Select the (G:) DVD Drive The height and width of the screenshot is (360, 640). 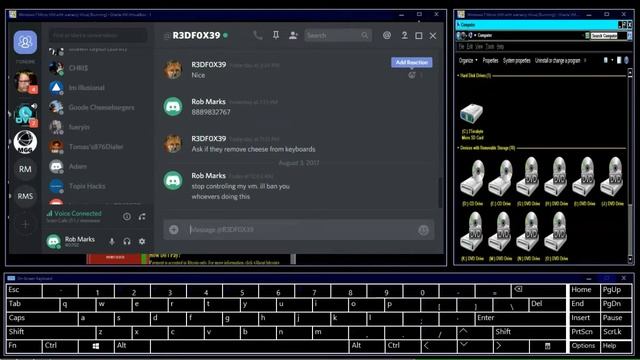coord(528,182)
